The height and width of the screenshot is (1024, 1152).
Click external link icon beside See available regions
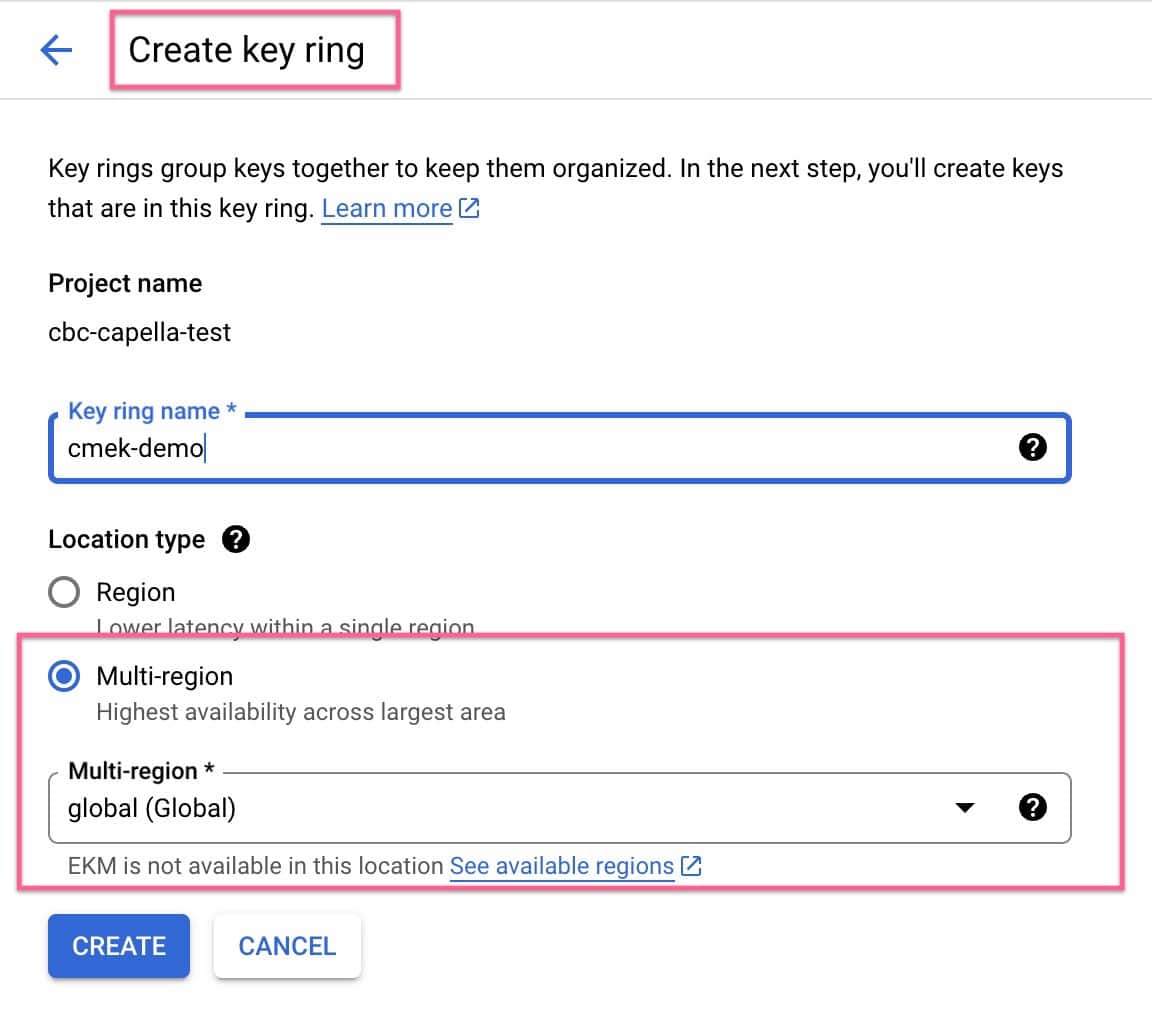click(691, 866)
